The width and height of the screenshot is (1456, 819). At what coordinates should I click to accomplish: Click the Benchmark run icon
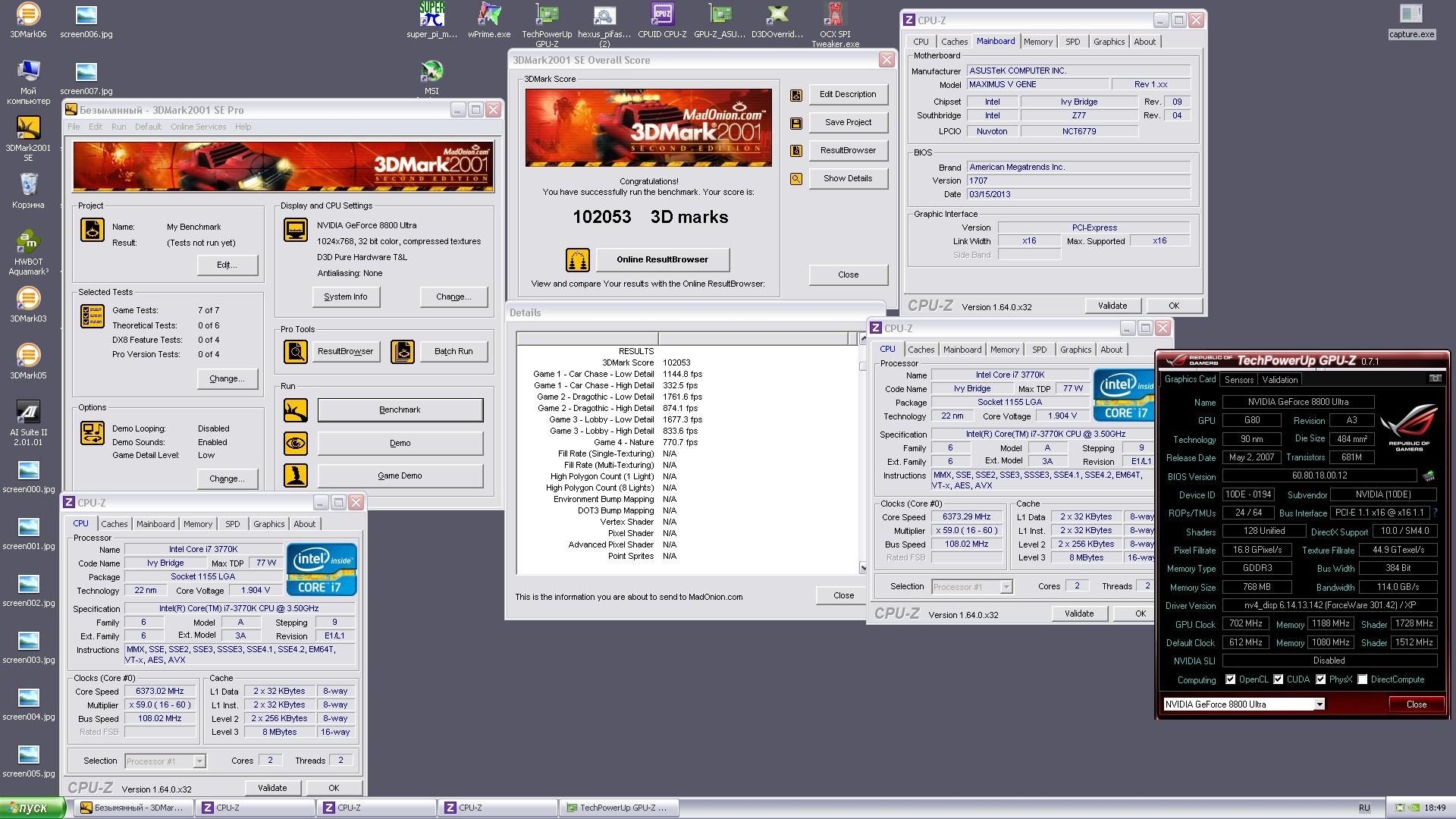click(296, 410)
